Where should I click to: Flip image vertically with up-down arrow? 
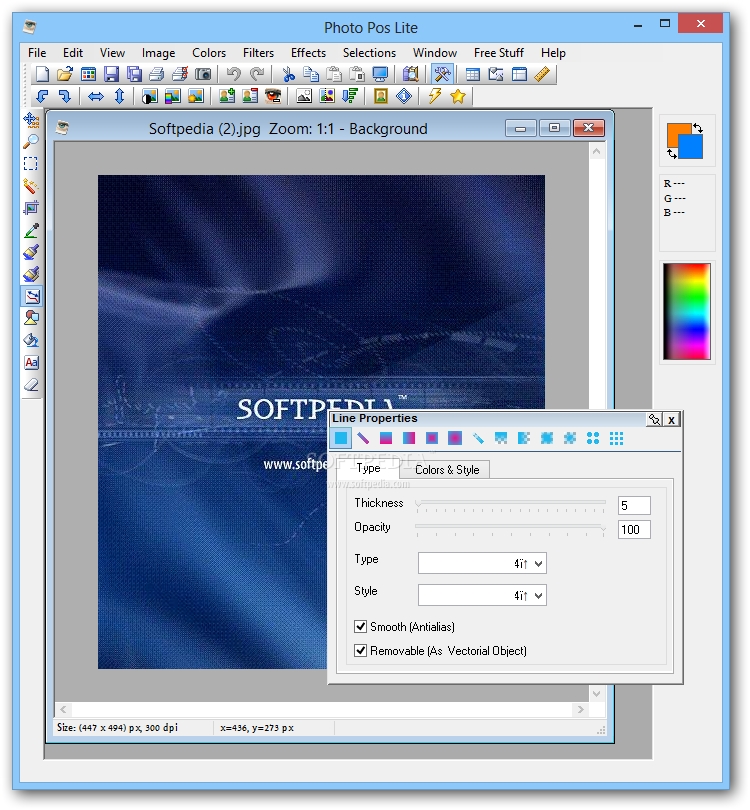(x=119, y=97)
